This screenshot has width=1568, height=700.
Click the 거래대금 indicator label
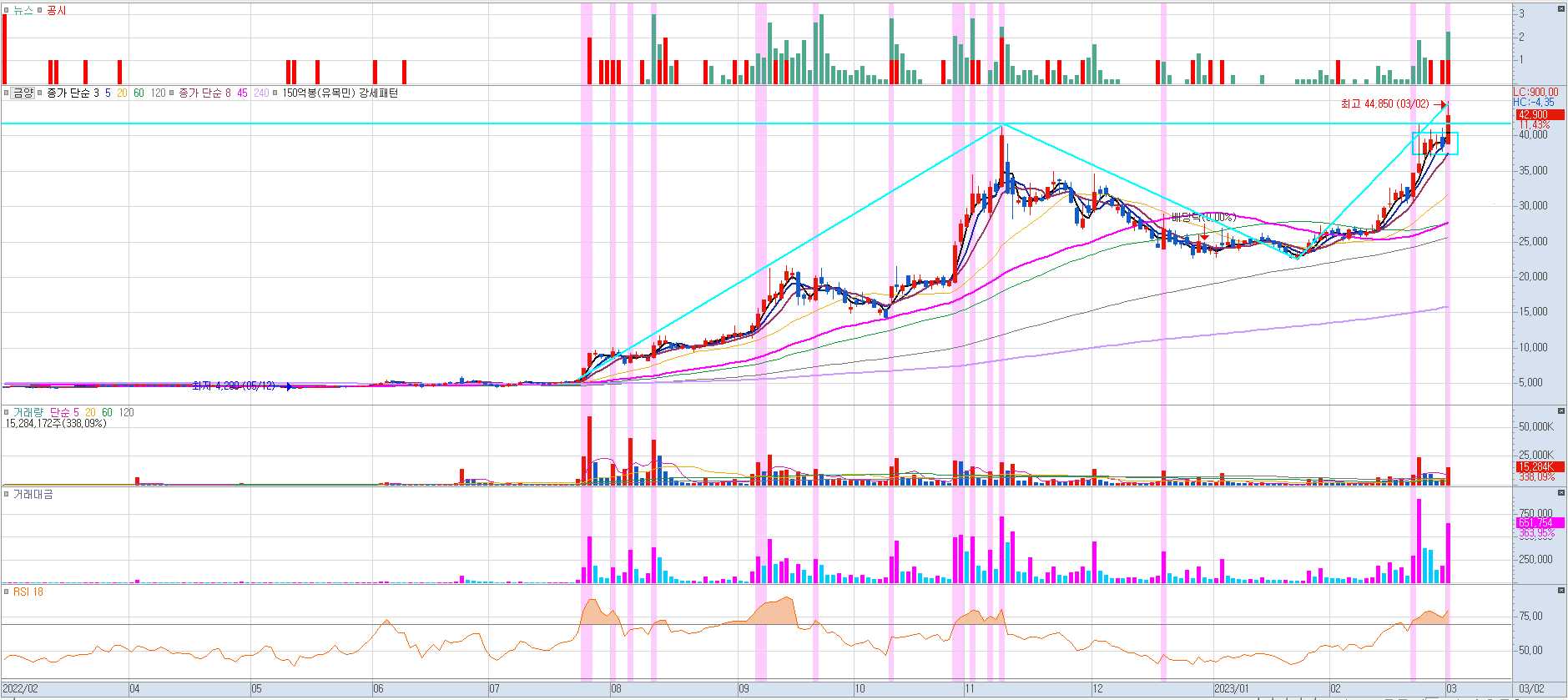click(33, 495)
